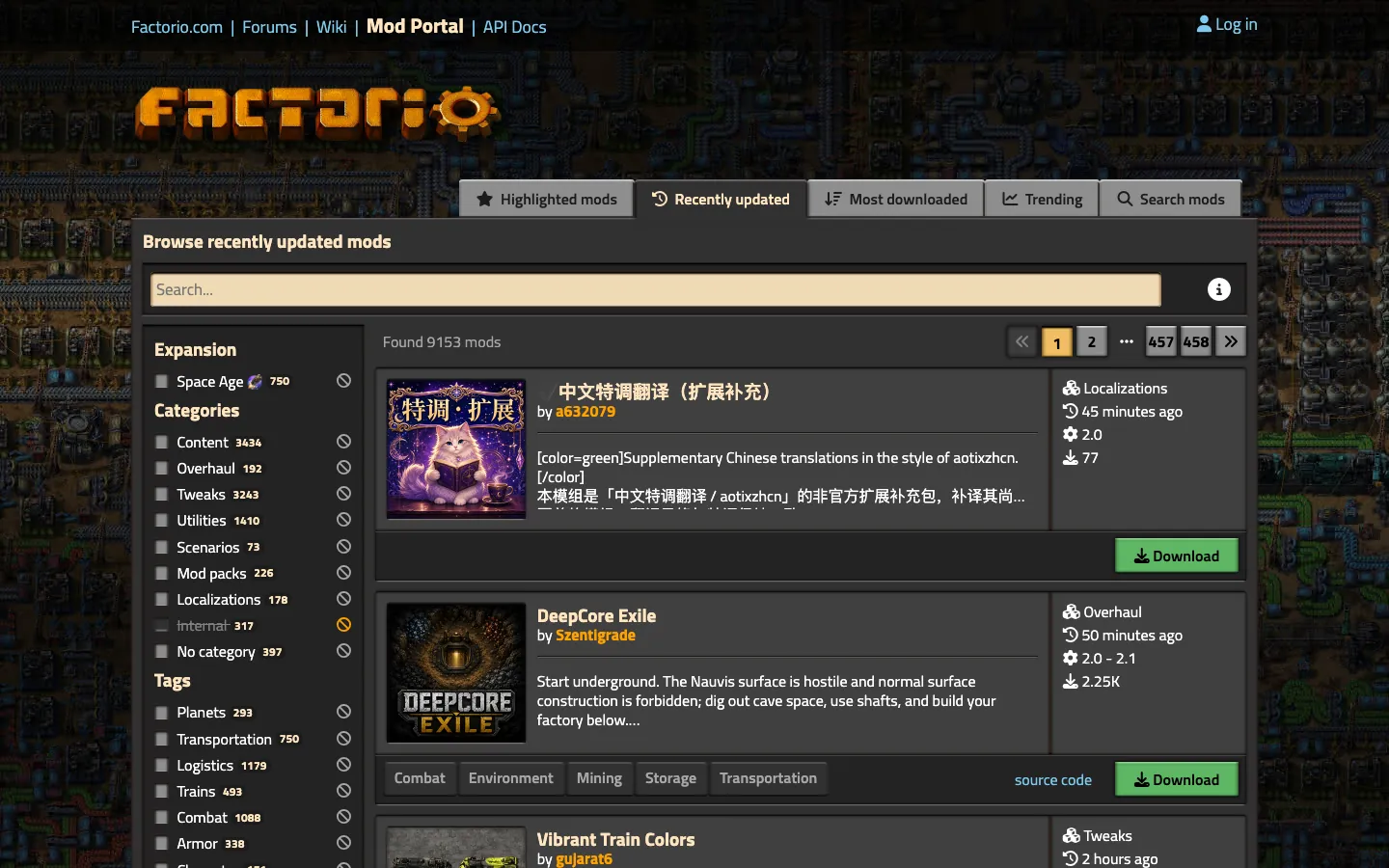1389x868 pixels.
Task: Check the Tweaks category checkbox
Action: [x=162, y=495]
